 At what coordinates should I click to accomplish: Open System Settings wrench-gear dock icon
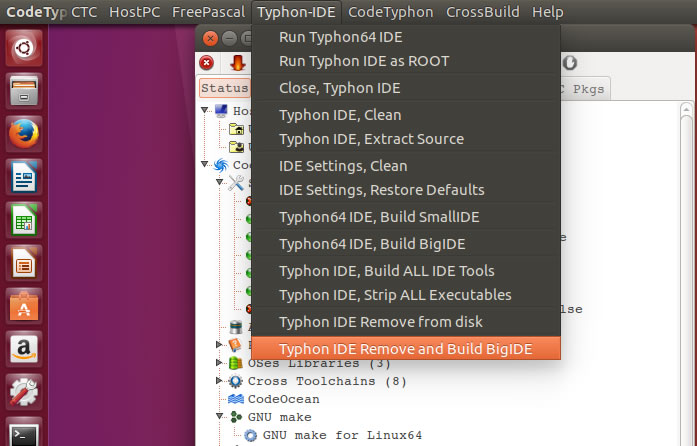pos(24,391)
